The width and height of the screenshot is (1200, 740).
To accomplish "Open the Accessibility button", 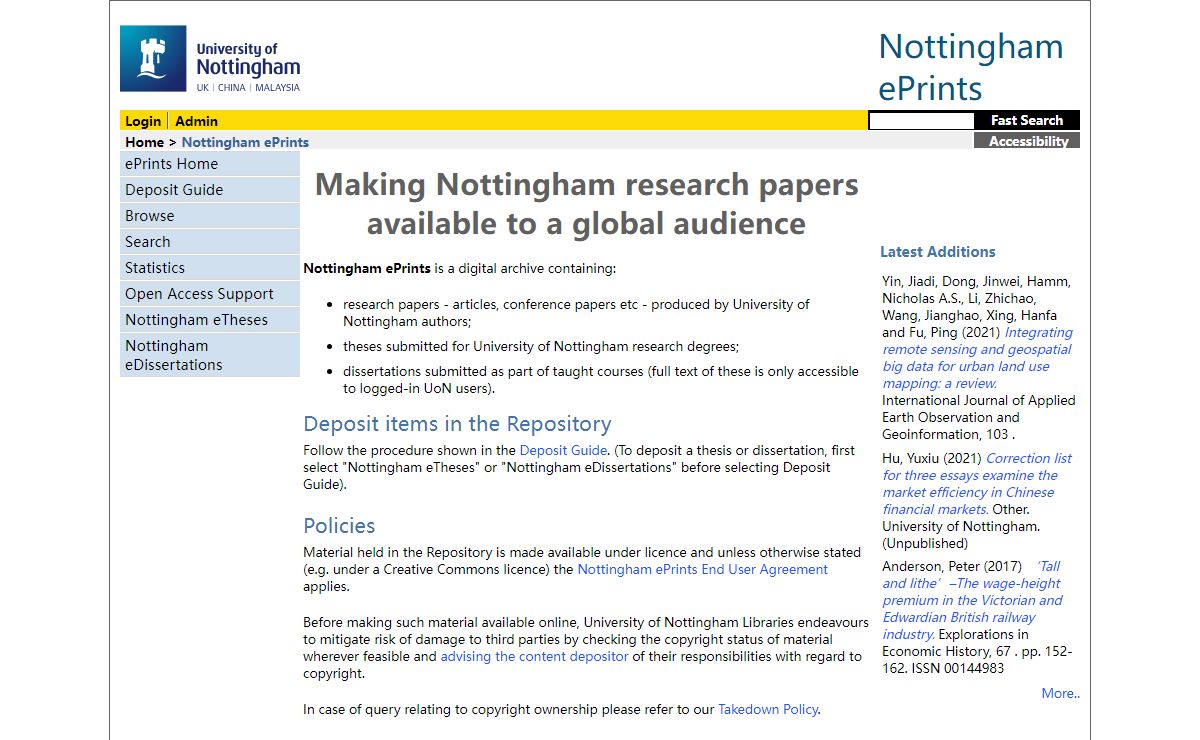I will [1027, 141].
